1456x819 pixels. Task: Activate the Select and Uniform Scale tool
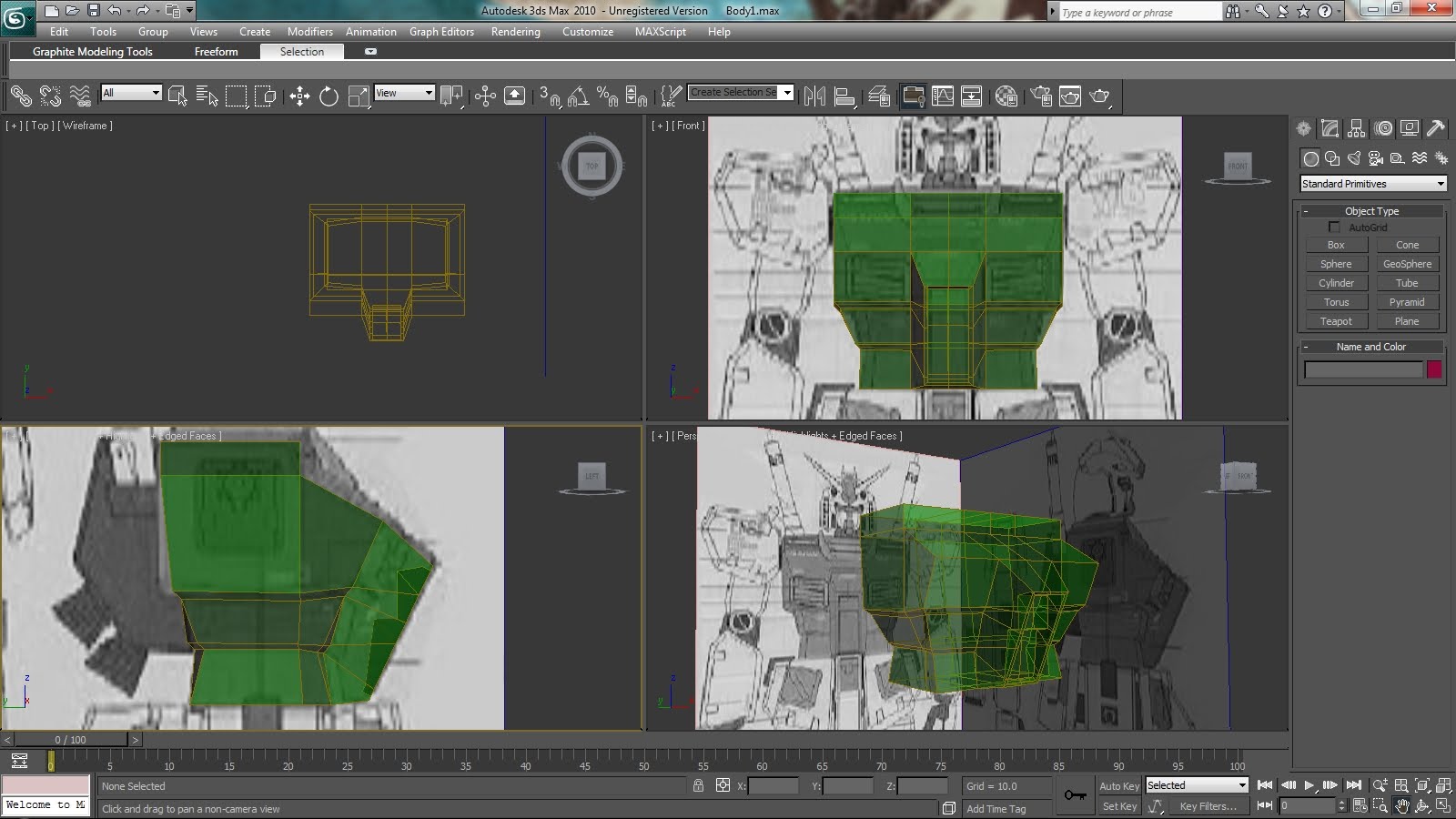359,96
